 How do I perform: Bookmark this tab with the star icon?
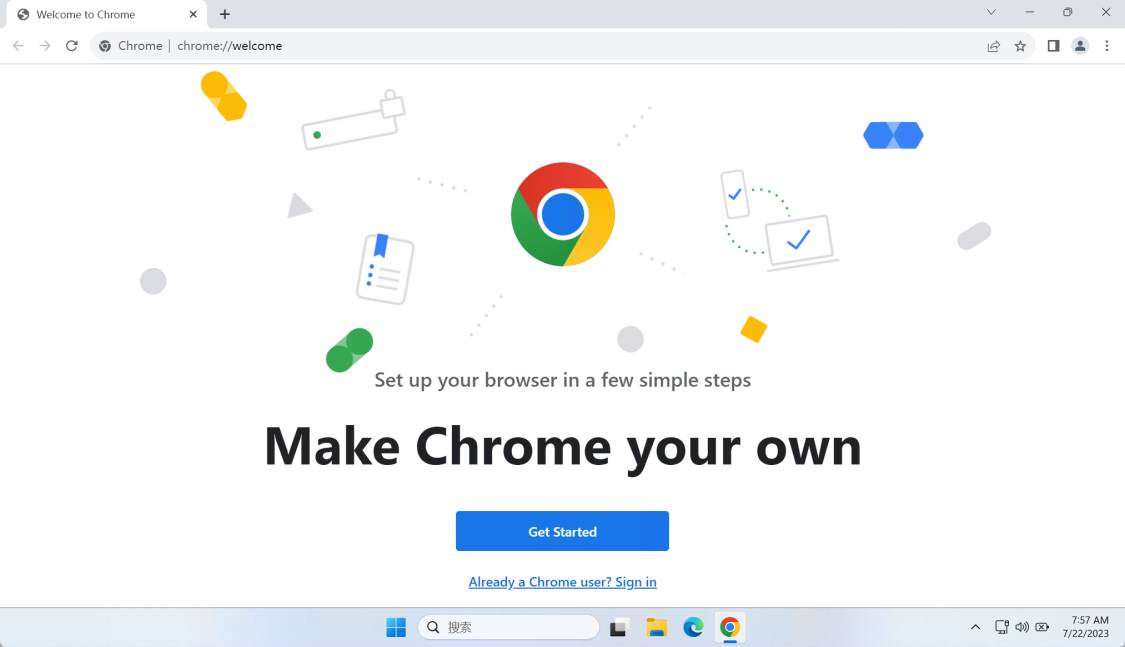[x=1020, y=46]
